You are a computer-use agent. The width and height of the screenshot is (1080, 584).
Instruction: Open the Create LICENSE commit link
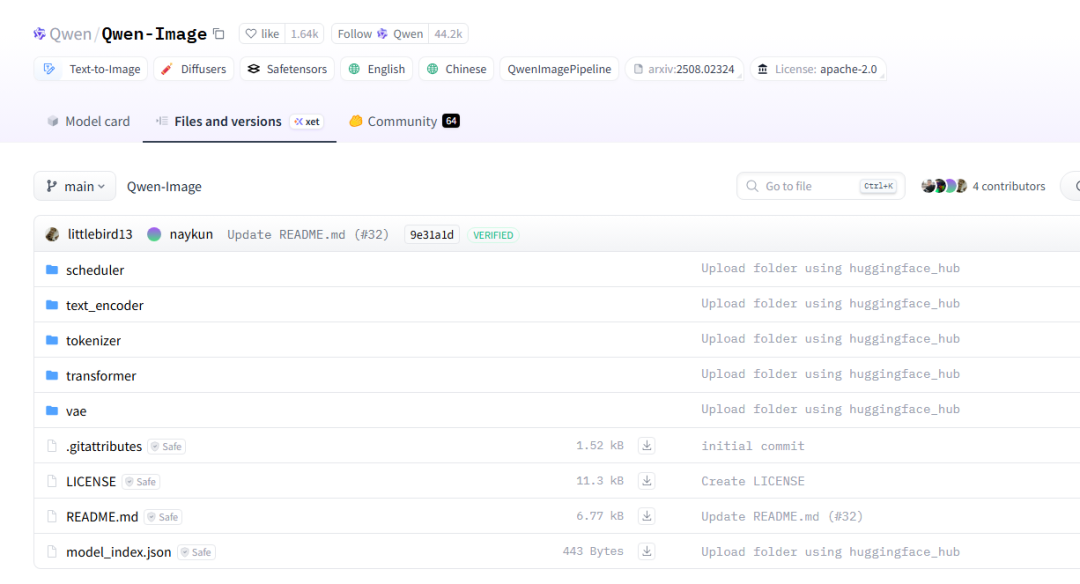point(753,481)
